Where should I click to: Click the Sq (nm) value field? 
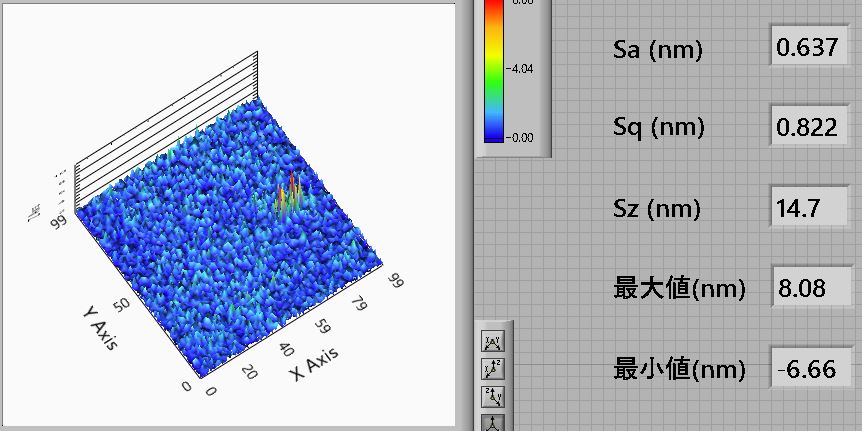click(807, 127)
